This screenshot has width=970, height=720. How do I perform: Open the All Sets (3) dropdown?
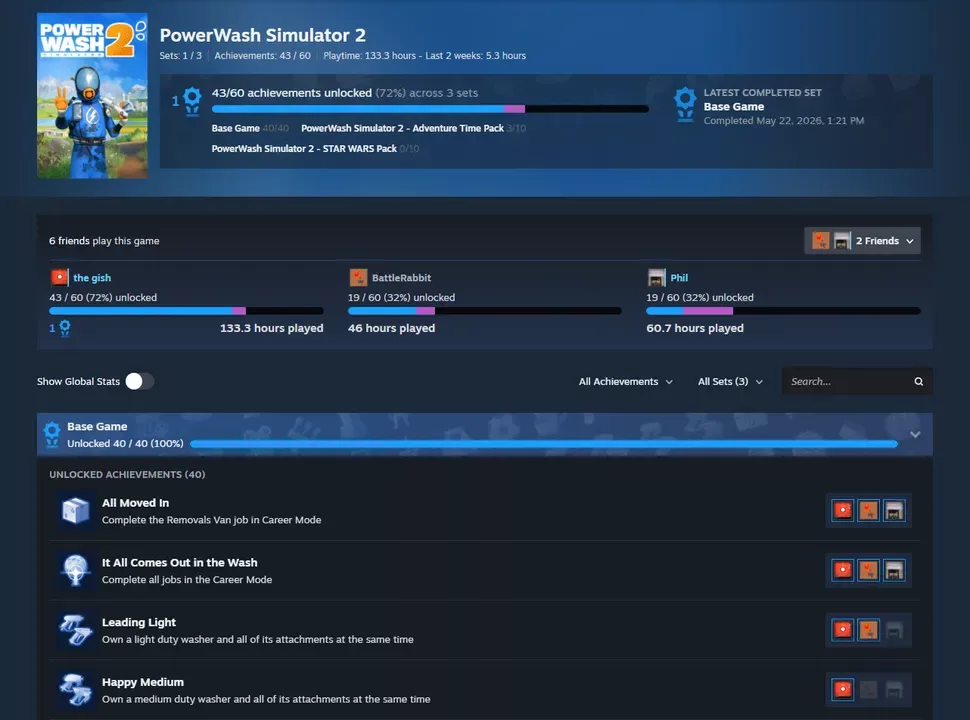pyautogui.click(x=730, y=382)
